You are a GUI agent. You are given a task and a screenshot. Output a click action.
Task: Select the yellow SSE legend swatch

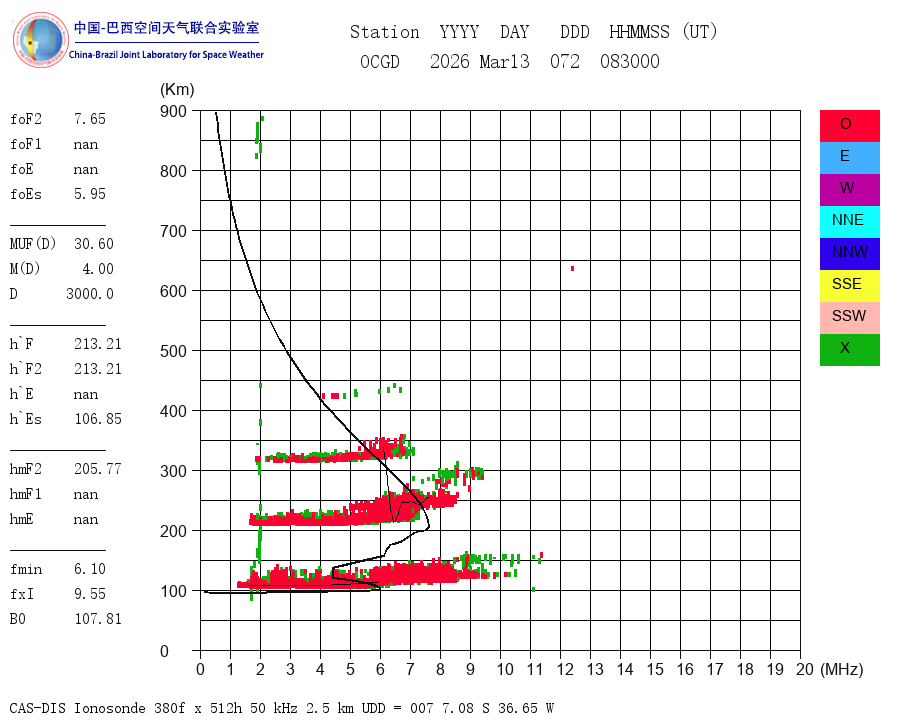849,286
